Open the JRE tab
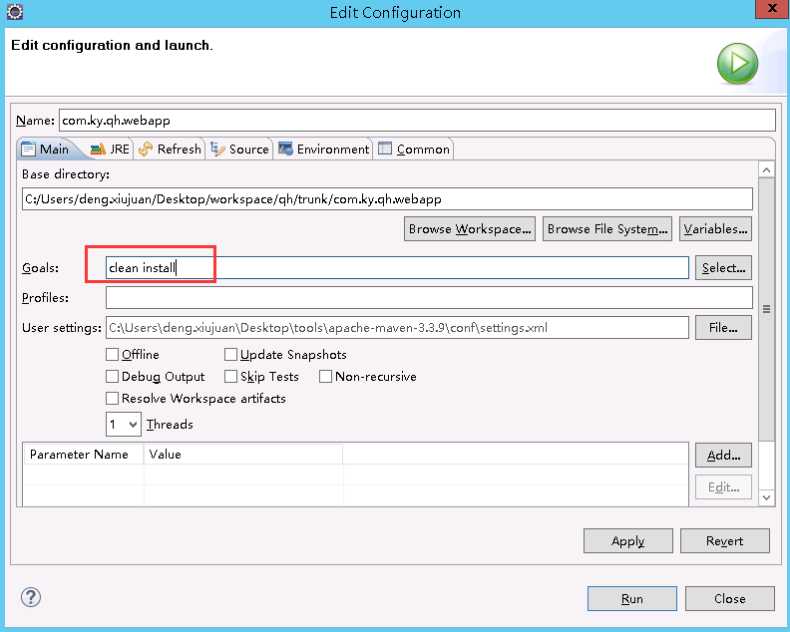This screenshot has width=790, height=632. tap(109, 149)
